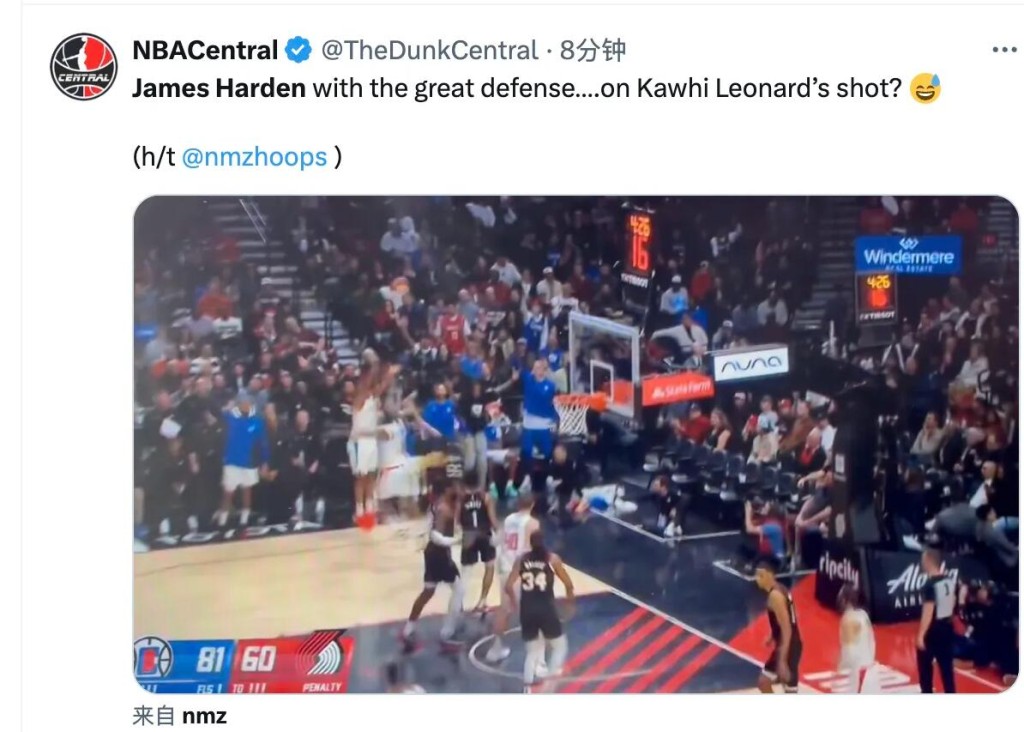
Task: Click the 60 Blazers score
Action: pyautogui.click(x=258, y=659)
